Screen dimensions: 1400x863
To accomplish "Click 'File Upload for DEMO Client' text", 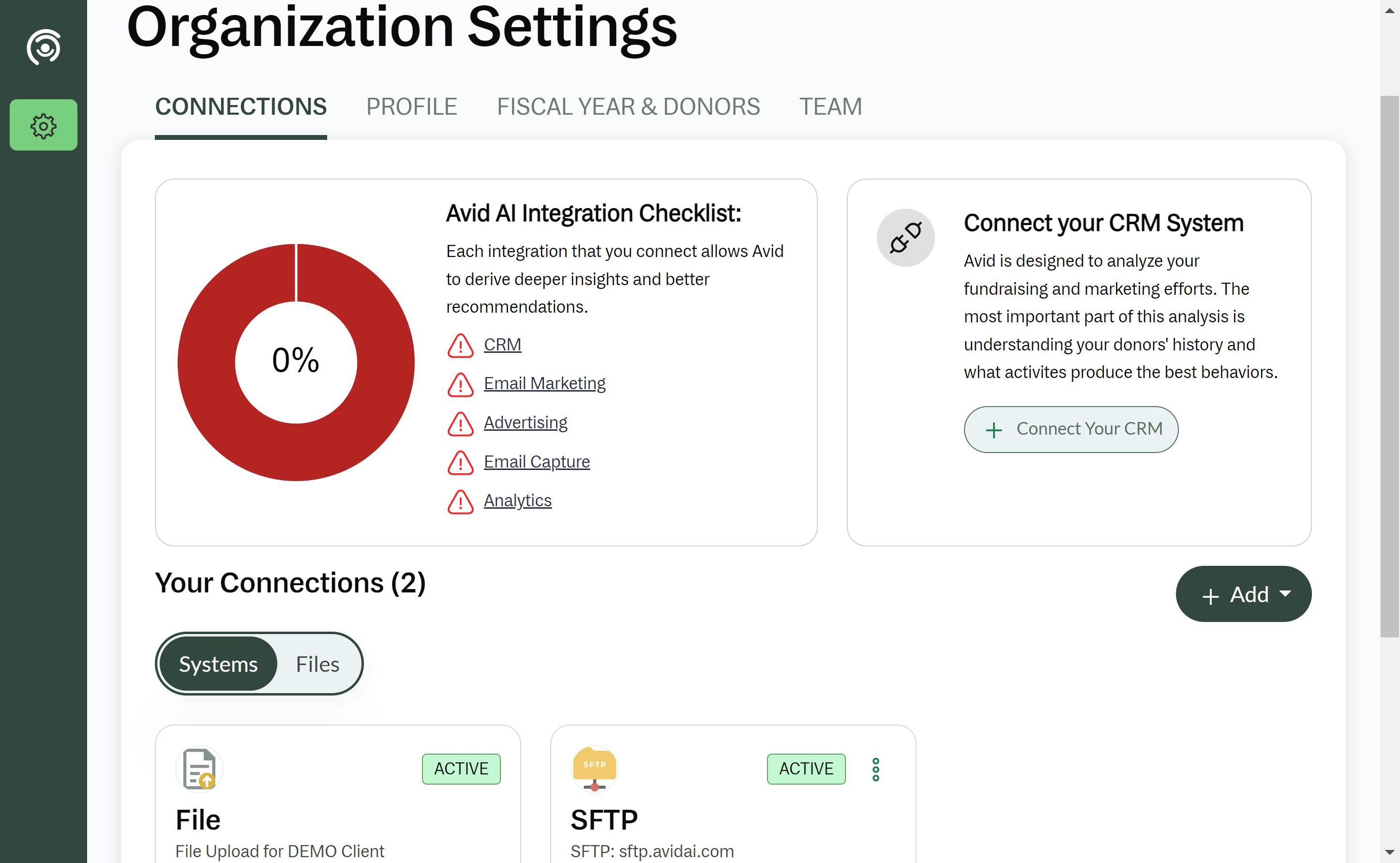I will click(280, 851).
